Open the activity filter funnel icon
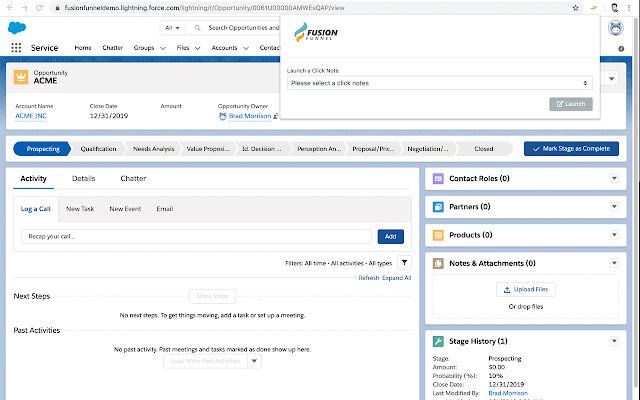Viewport: 640px width, 400px height. (x=404, y=263)
